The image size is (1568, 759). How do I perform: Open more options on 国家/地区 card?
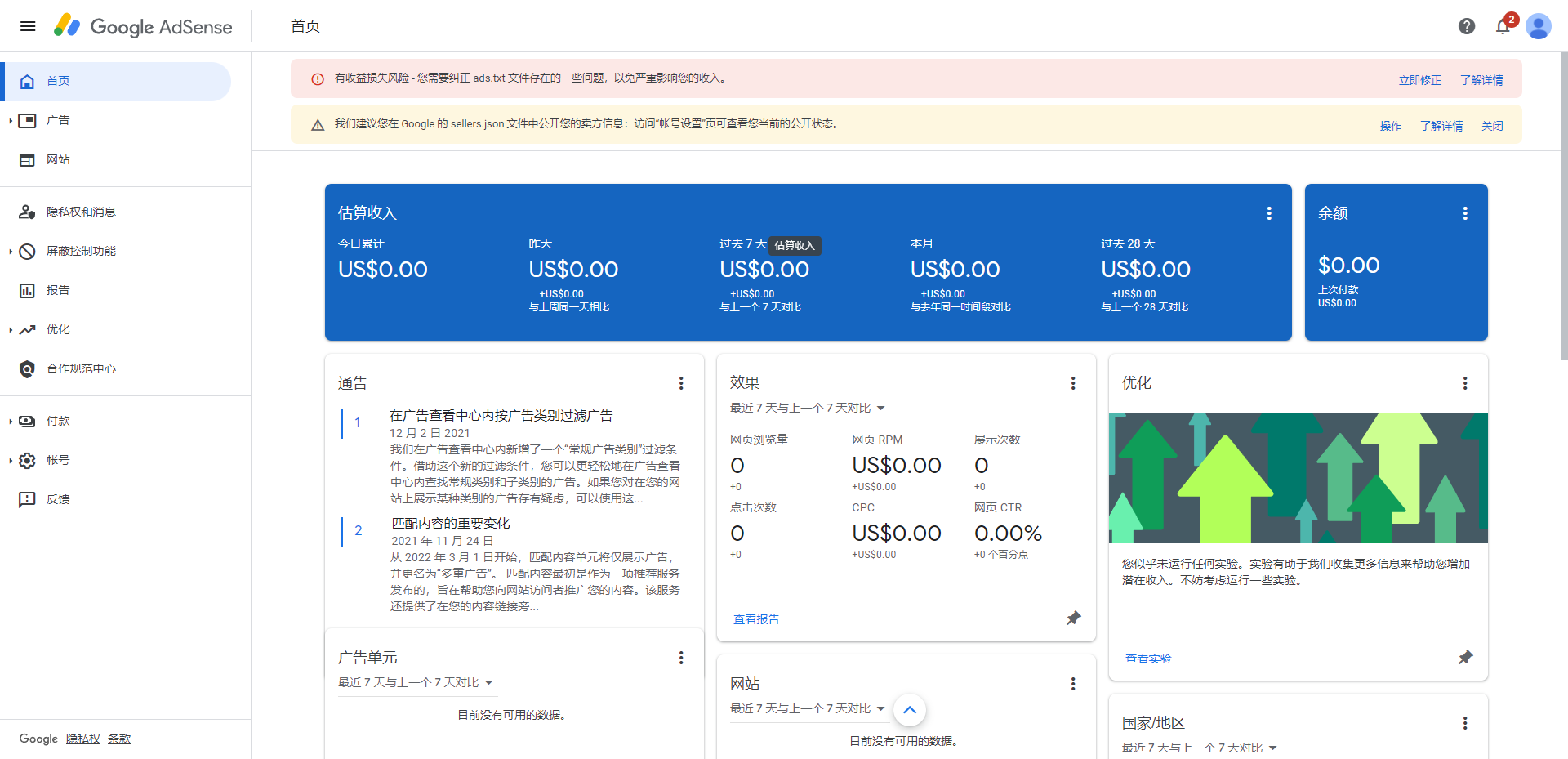1465,723
